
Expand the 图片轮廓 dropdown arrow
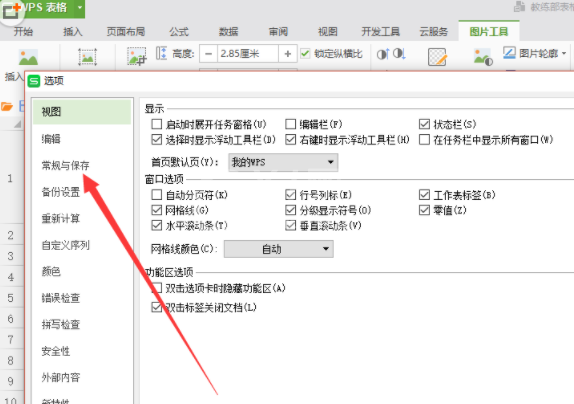pyautogui.click(x=564, y=53)
